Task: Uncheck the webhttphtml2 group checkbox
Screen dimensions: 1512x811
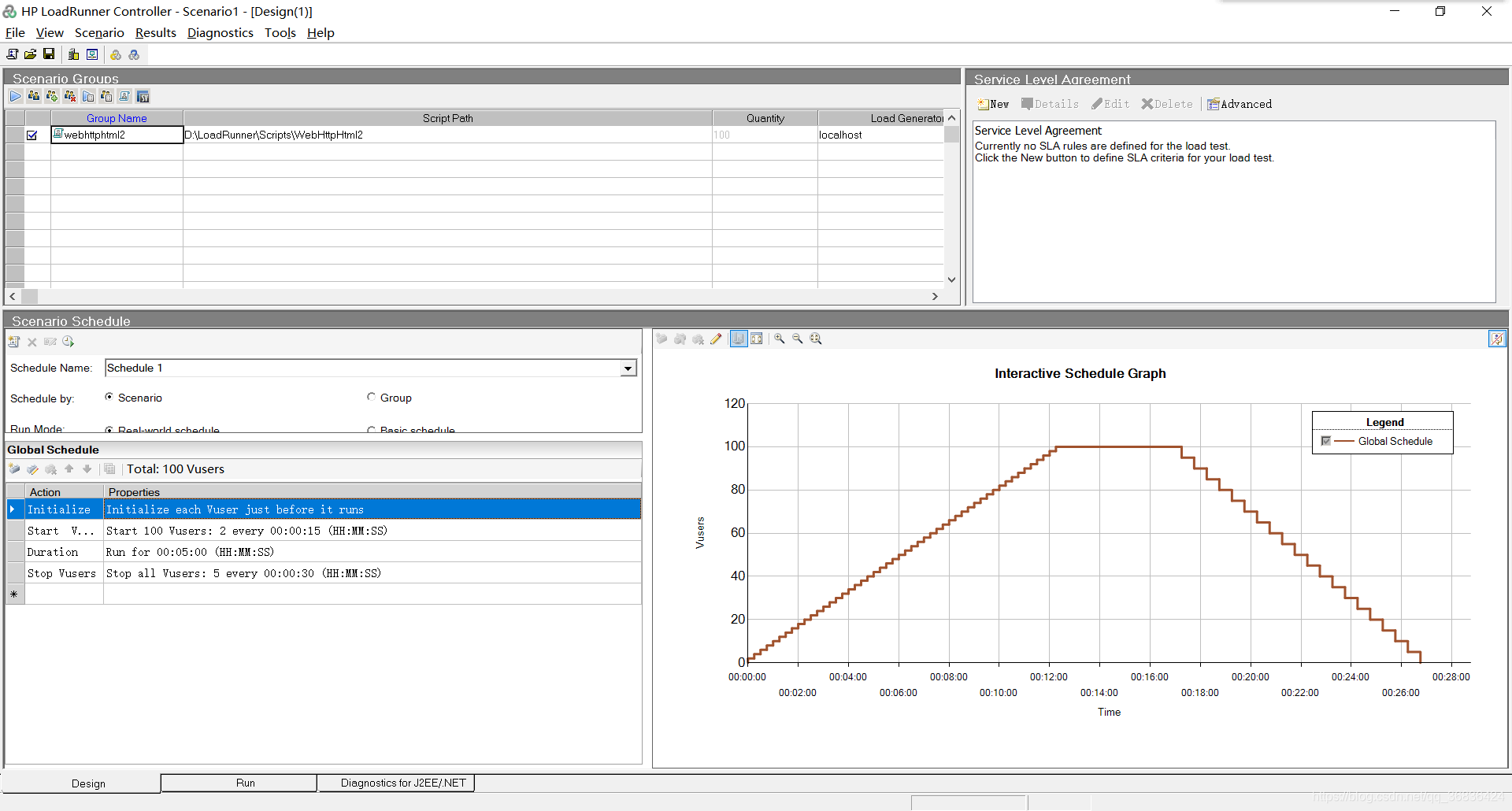Action: coord(32,135)
